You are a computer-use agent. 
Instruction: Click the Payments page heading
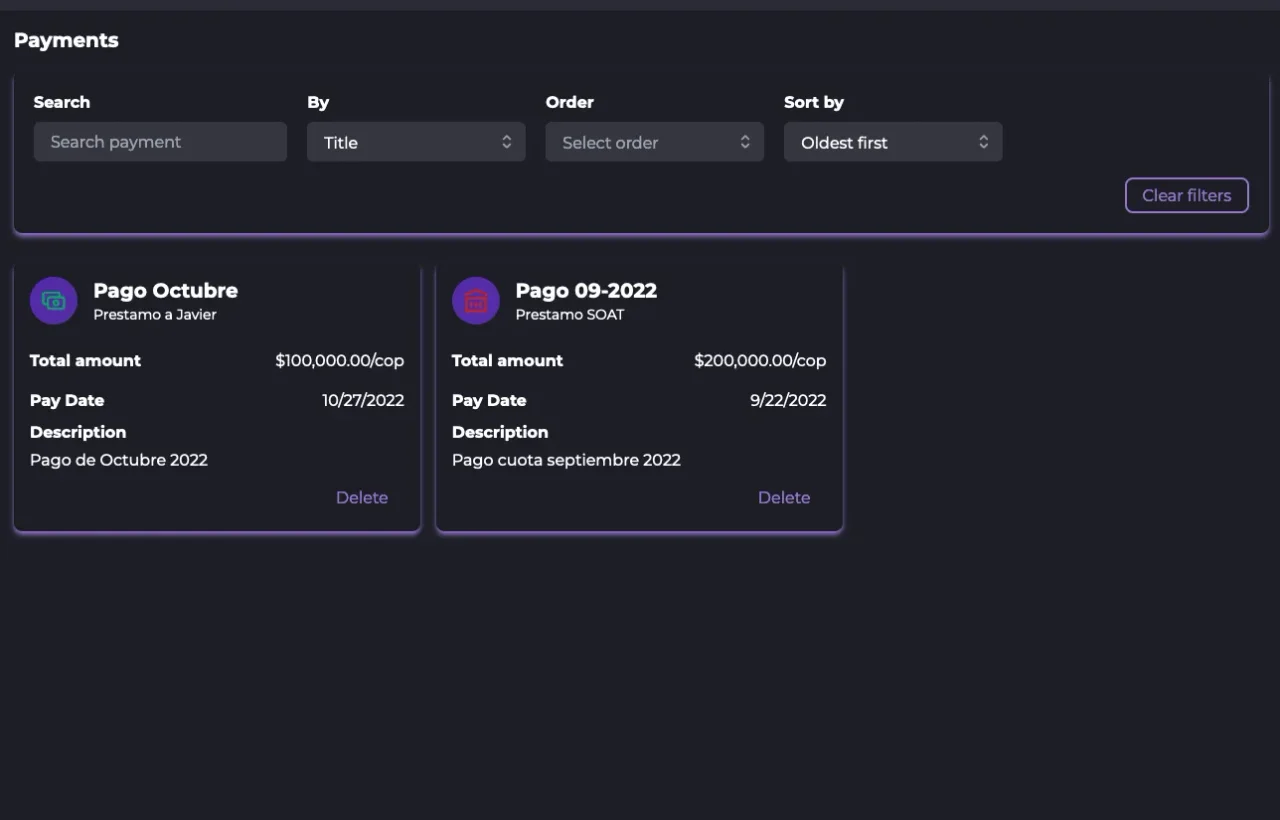pyautogui.click(x=66, y=40)
